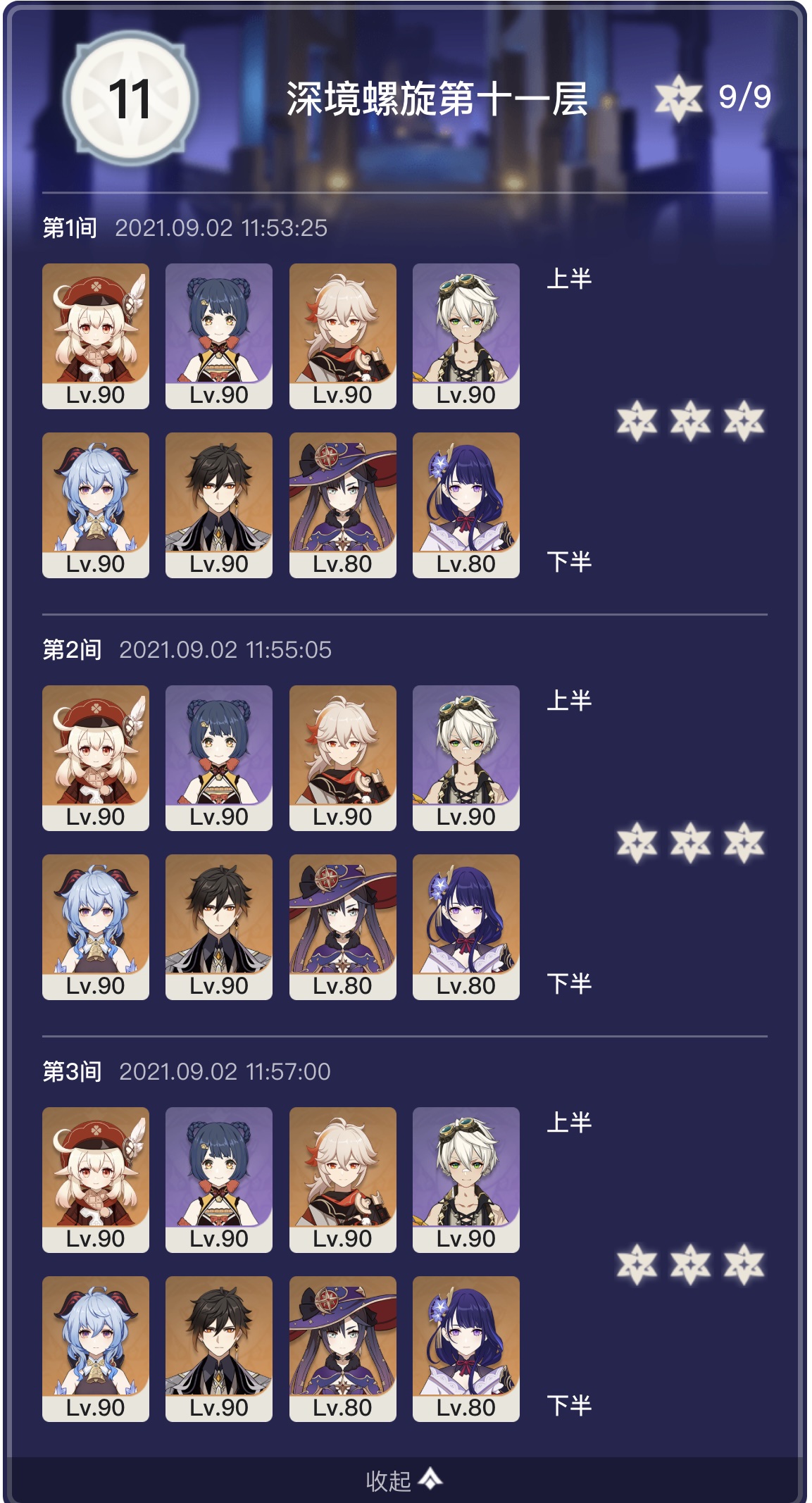Click the first star of chamber 1 rating
Viewport: 812px width, 1503px height.
point(637,421)
